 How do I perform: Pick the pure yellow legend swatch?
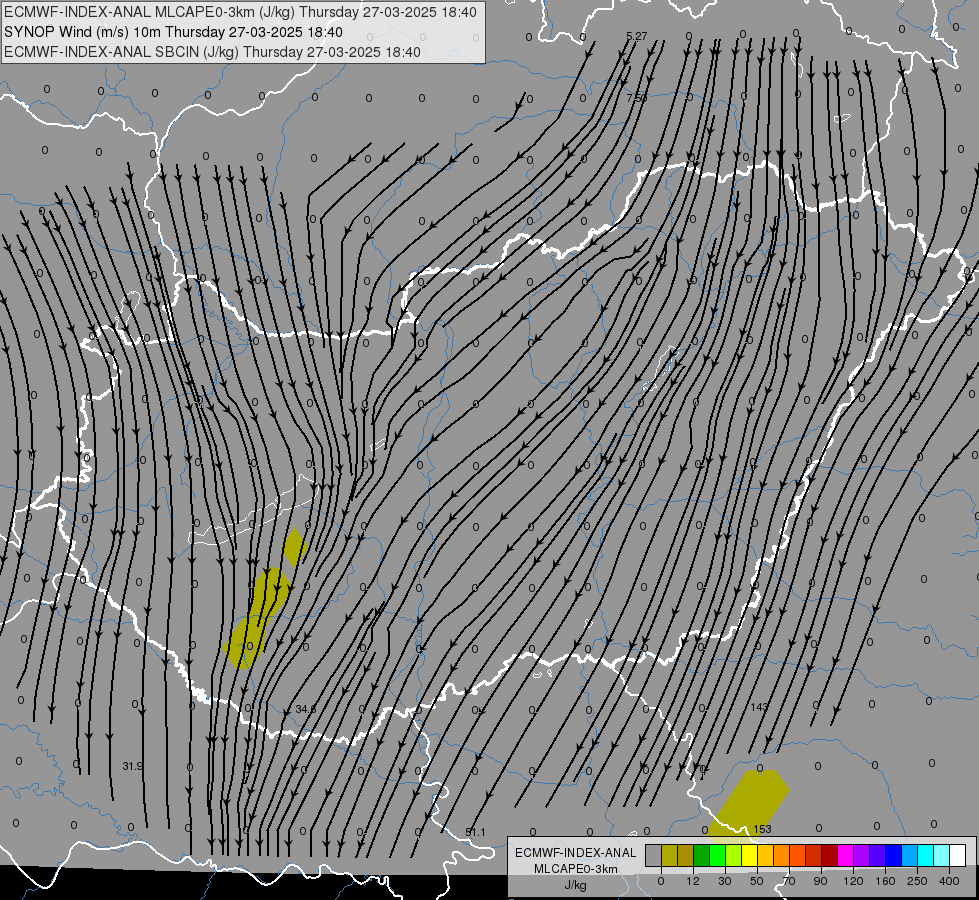750,855
